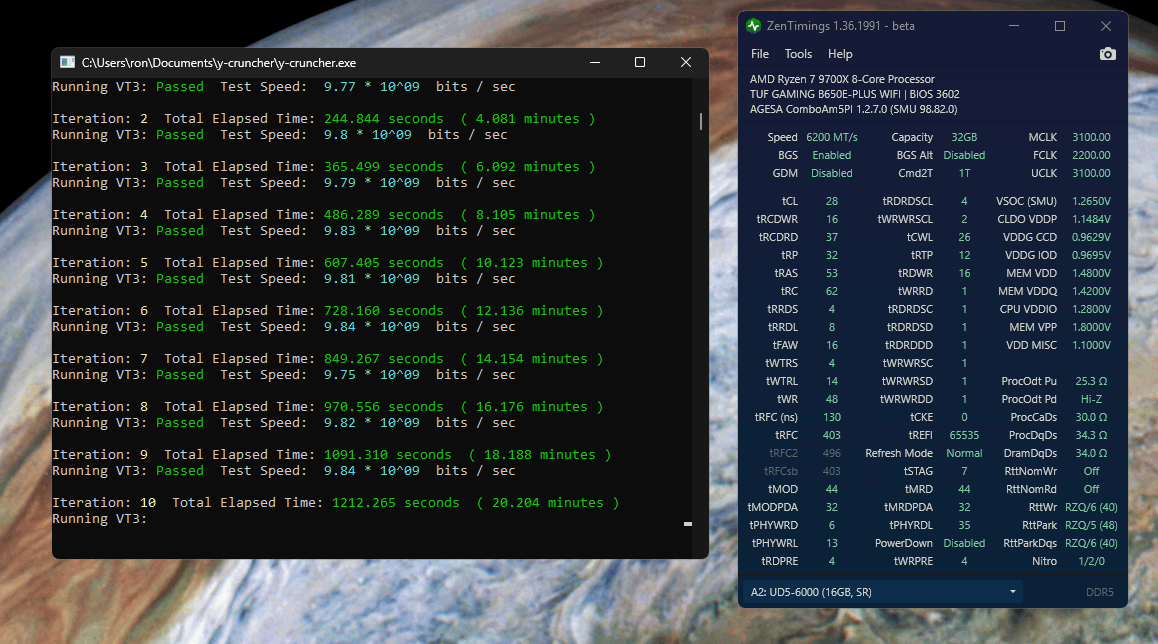The width and height of the screenshot is (1158, 644).
Task: Close the y-cruncher console window
Action: 686,62
